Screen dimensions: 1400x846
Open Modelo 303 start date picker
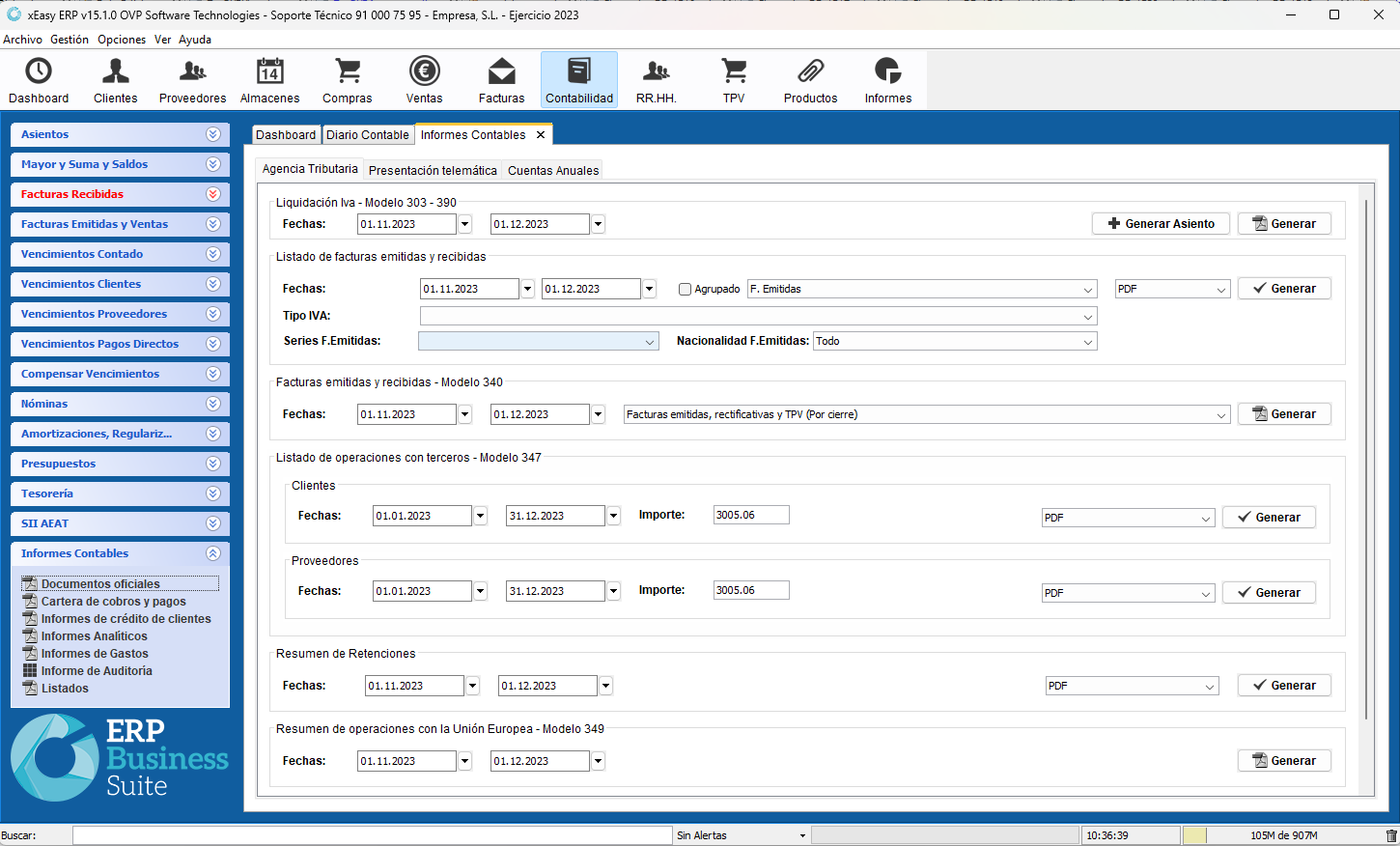464,224
